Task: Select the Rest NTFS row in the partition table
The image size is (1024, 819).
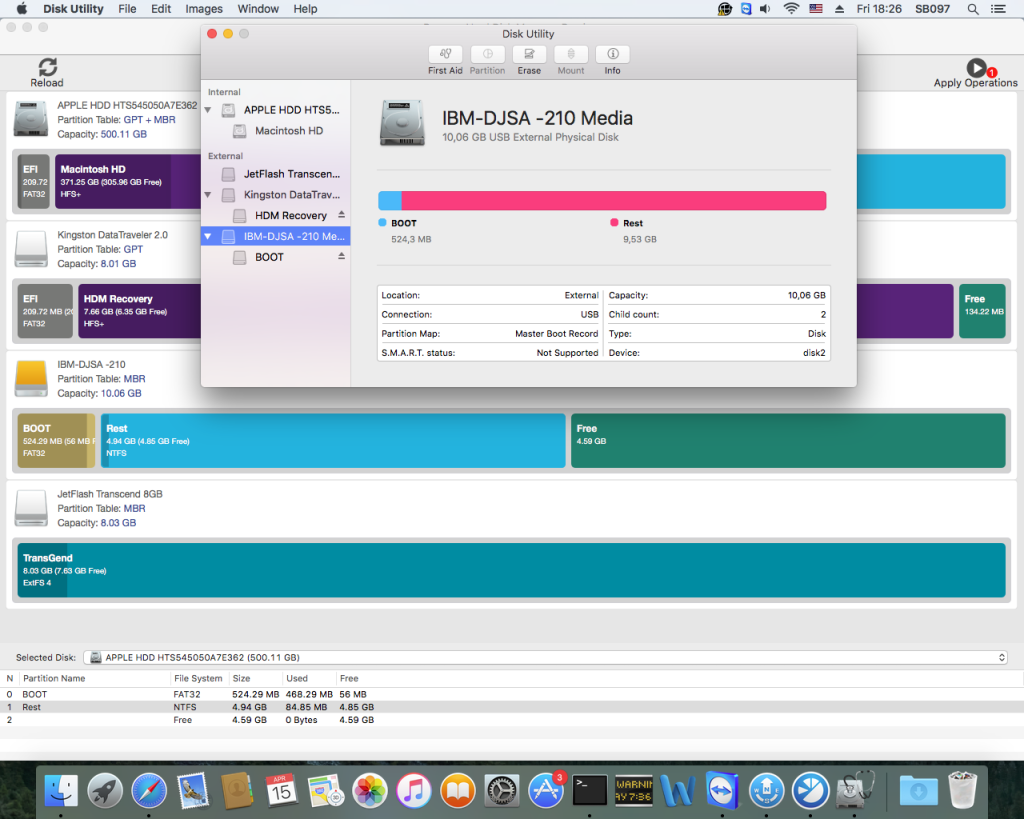Action: tap(512, 707)
